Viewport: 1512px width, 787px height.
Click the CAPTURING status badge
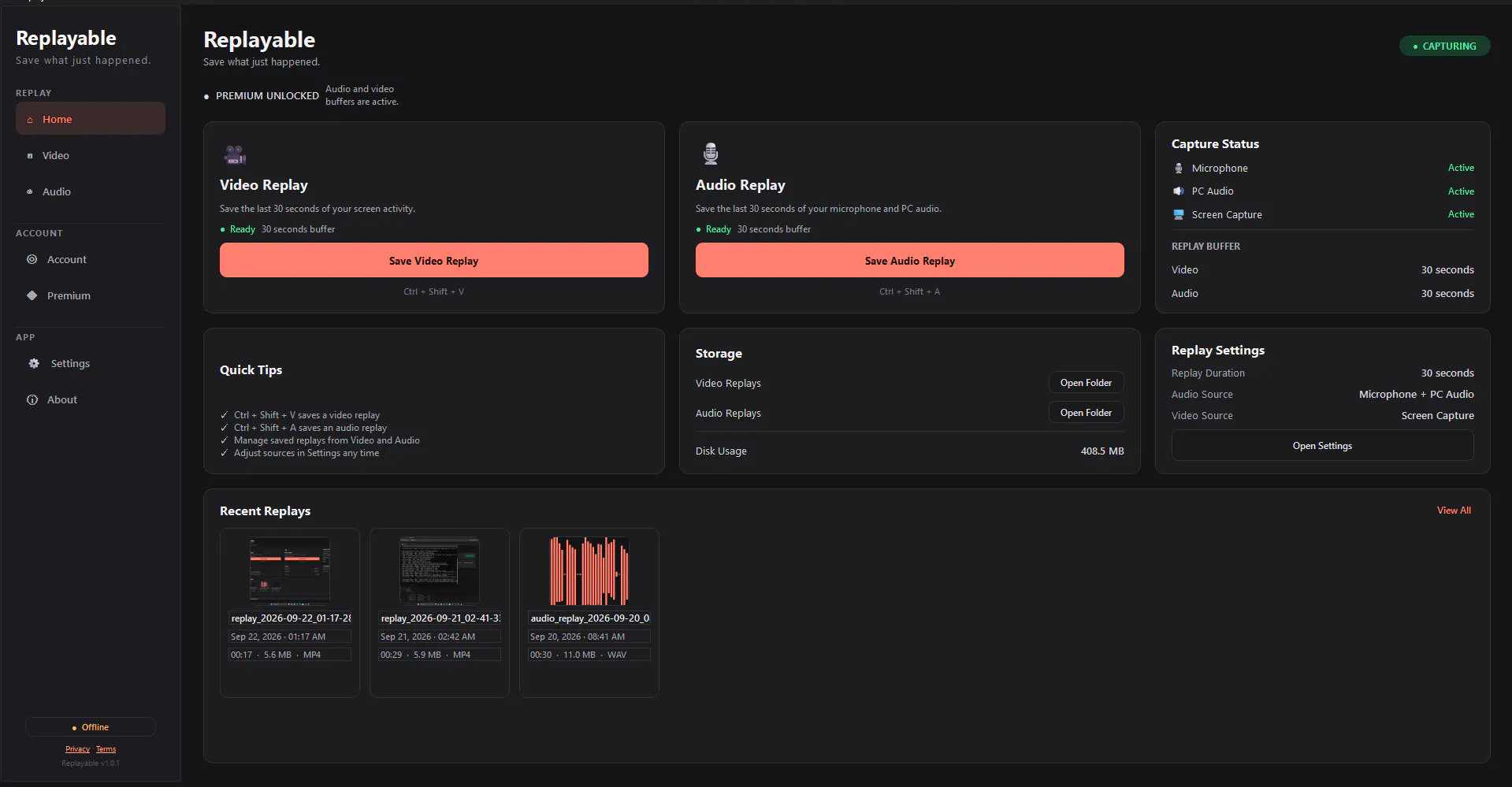click(x=1444, y=46)
